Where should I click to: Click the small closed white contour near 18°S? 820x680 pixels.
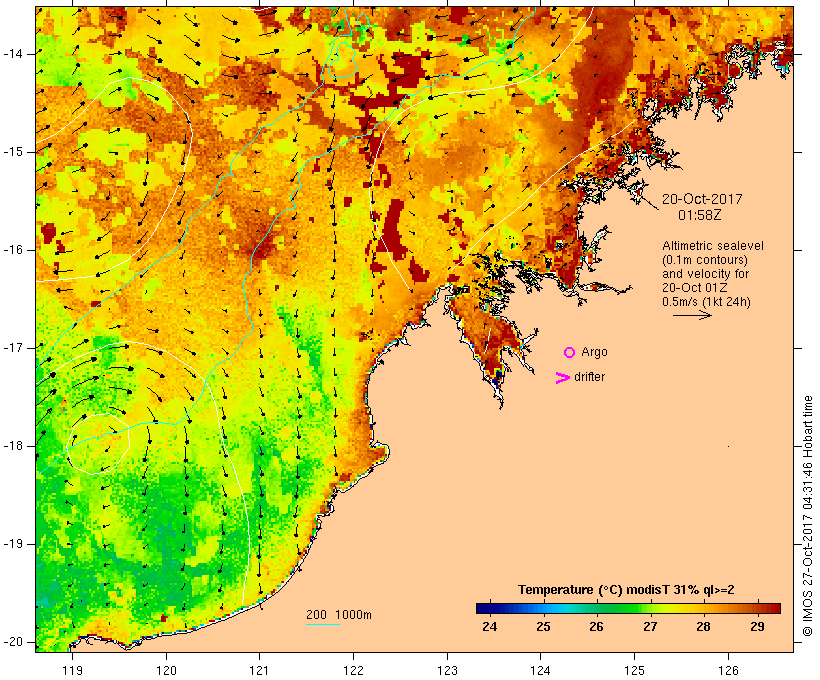(98, 444)
